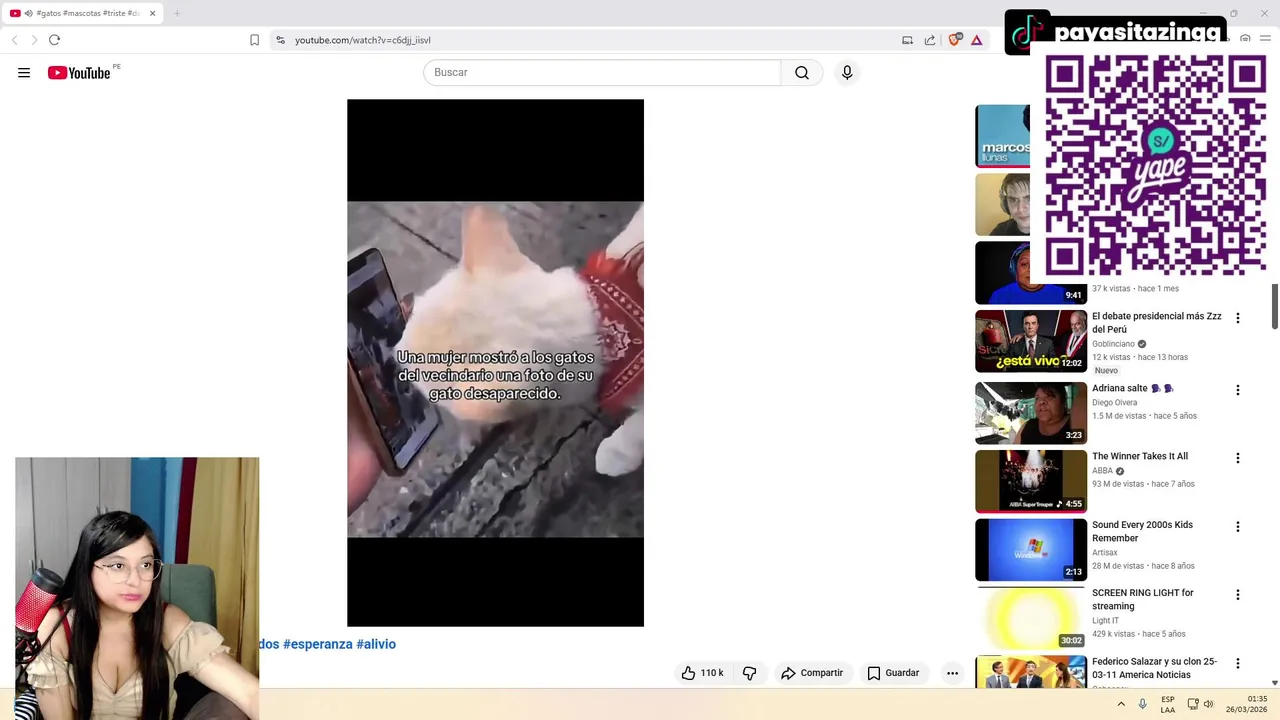Viewport: 1280px width, 720px height.
Task: Open 'El debate presidencial más Zzz' video title
Action: 1156,322
